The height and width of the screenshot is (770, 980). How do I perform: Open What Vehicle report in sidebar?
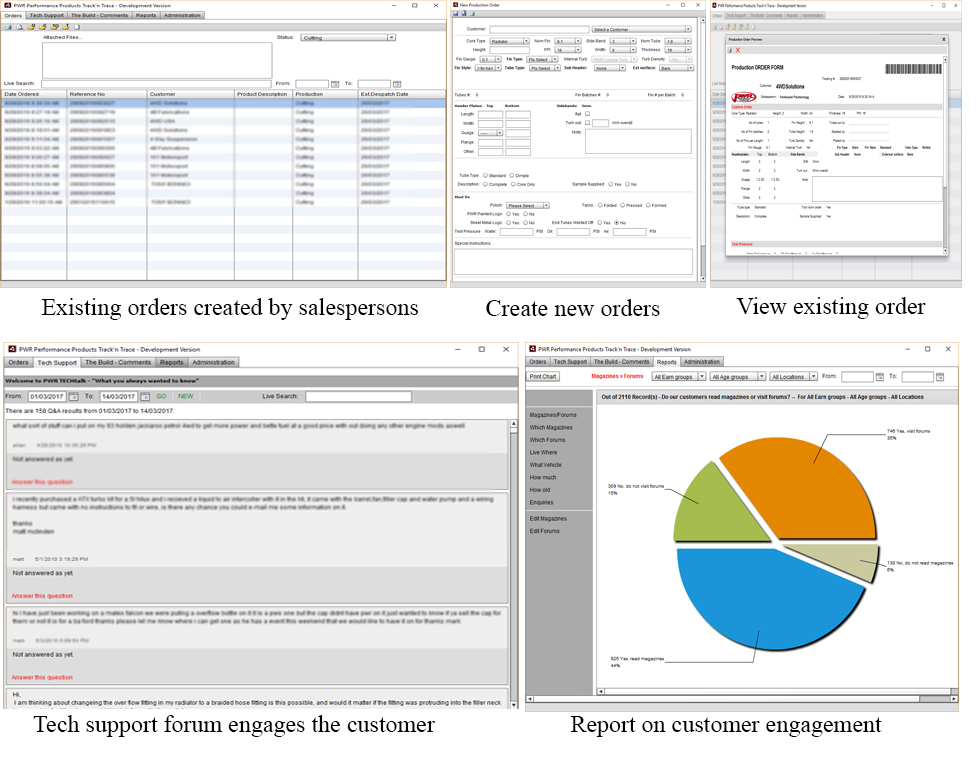point(546,465)
